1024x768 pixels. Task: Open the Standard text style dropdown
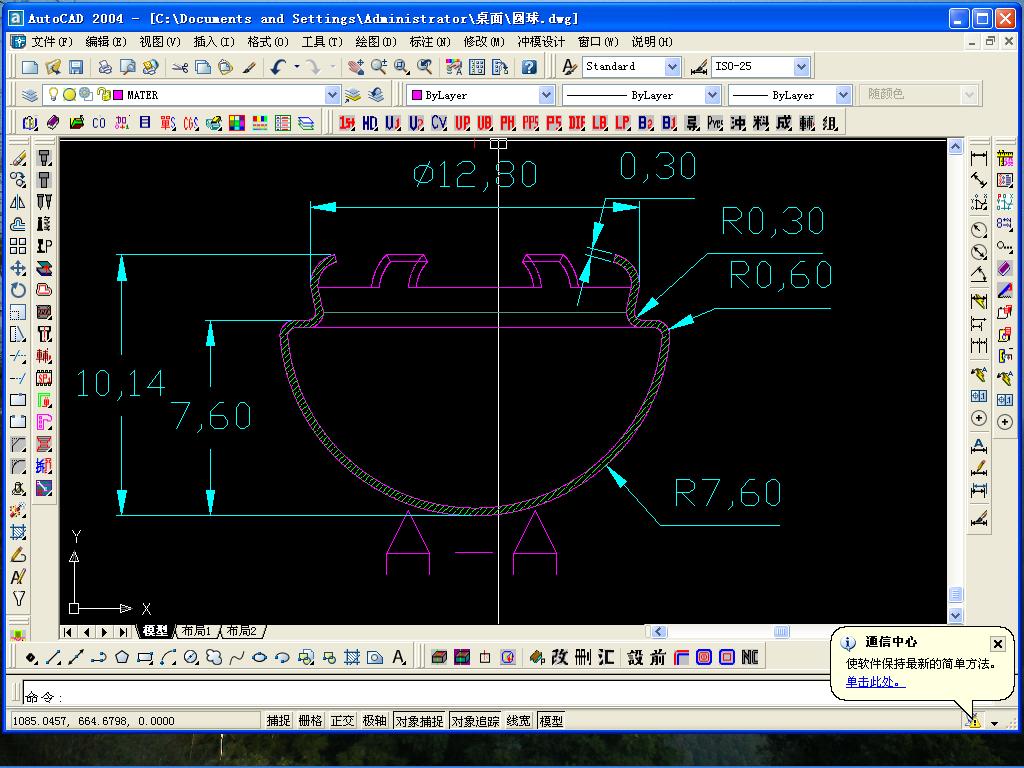[673, 67]
